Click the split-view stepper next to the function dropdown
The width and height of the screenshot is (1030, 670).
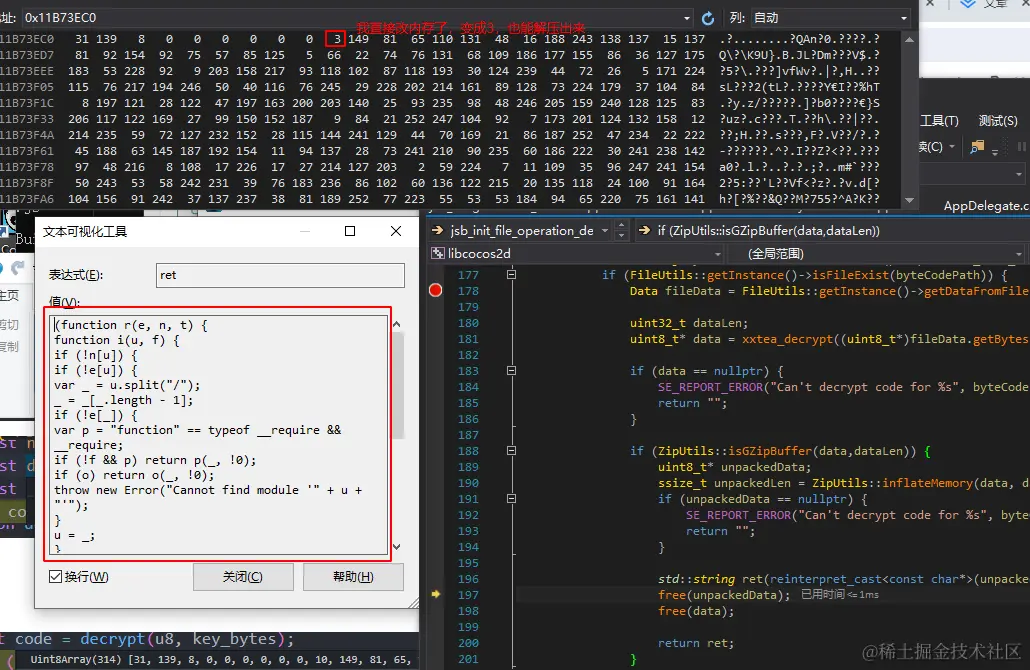[621, 231]
